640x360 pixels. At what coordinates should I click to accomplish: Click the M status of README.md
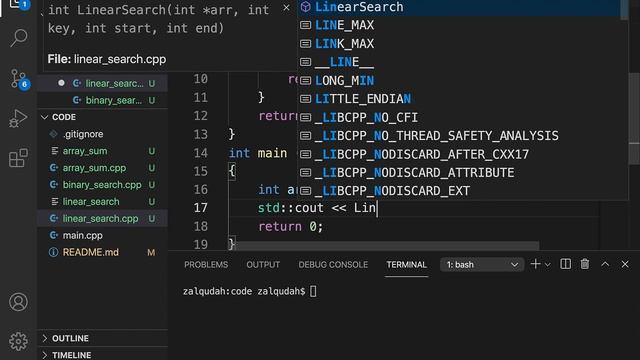click(x=151, y=253)
